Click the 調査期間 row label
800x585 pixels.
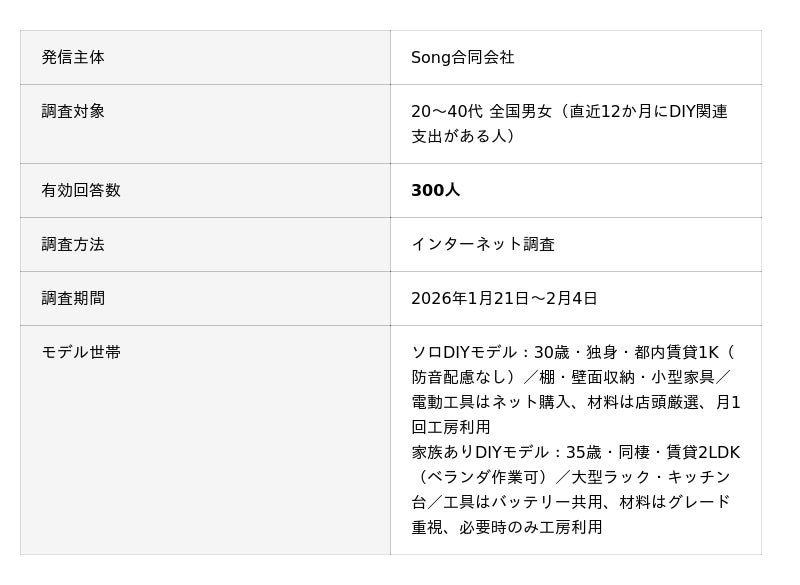pos(73,299)
